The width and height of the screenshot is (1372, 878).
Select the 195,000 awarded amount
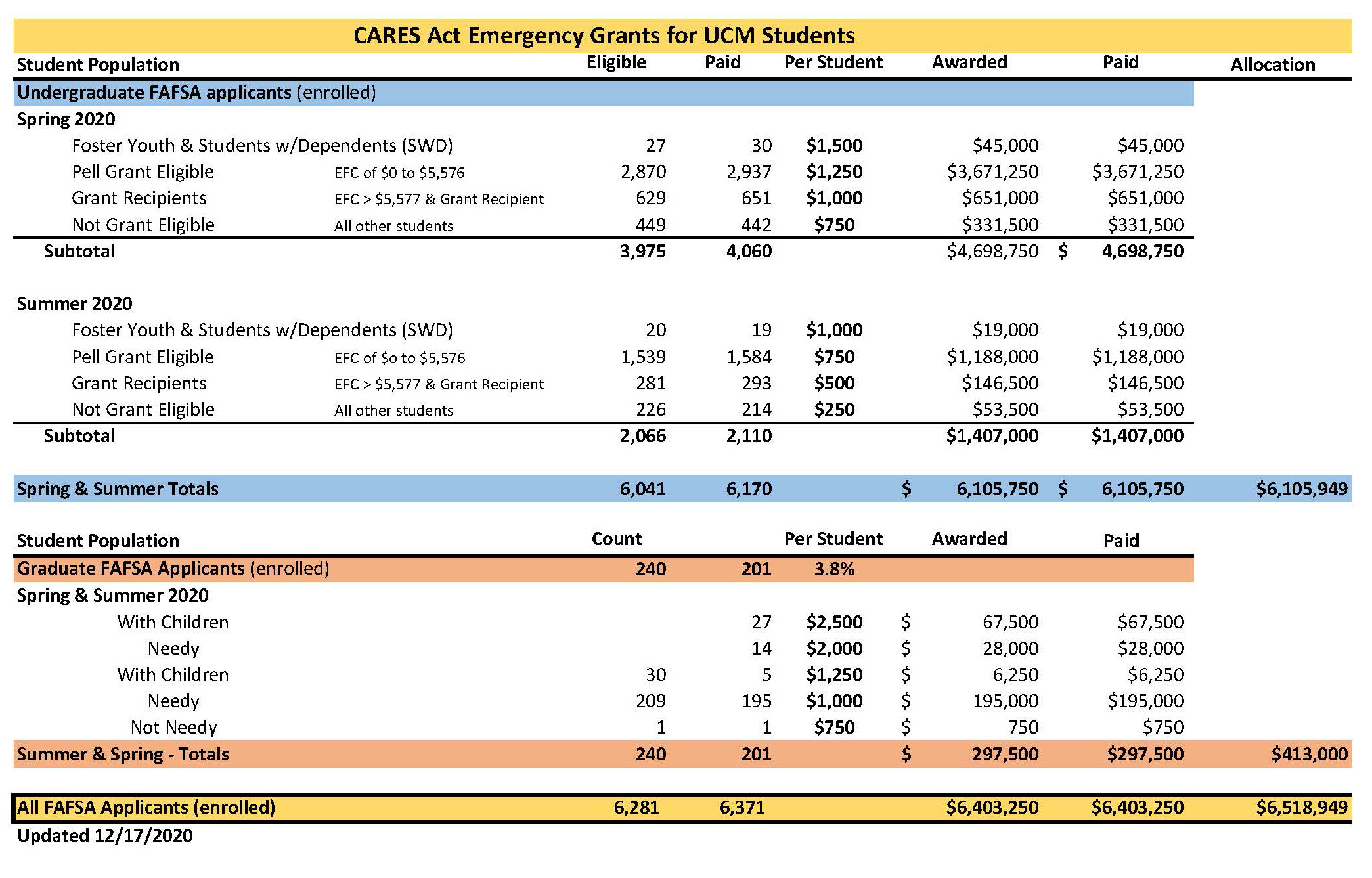click(1006, 701)
